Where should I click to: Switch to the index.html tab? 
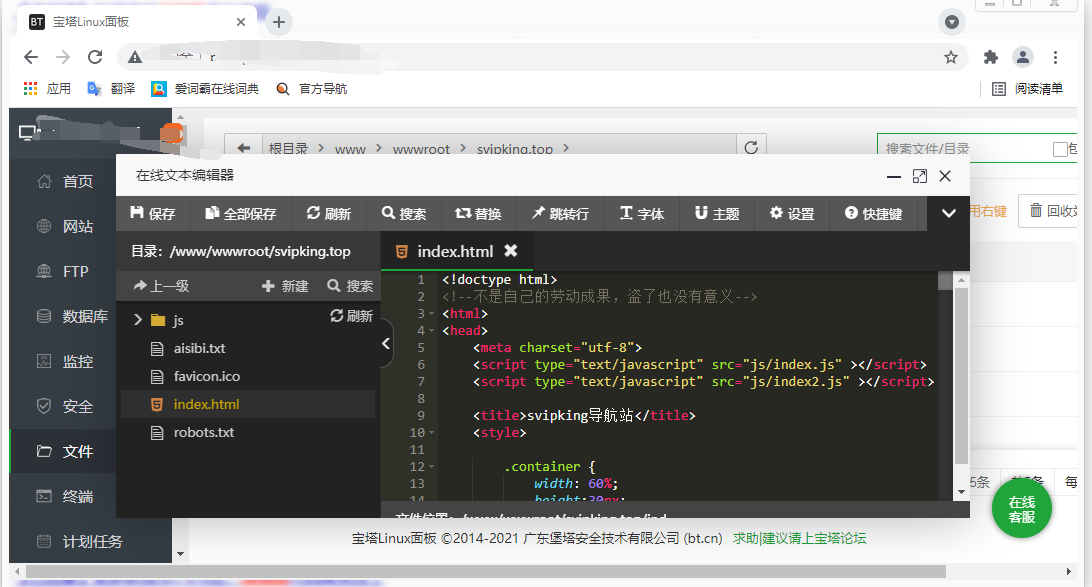pyautogui.click(x=455, y=251)
